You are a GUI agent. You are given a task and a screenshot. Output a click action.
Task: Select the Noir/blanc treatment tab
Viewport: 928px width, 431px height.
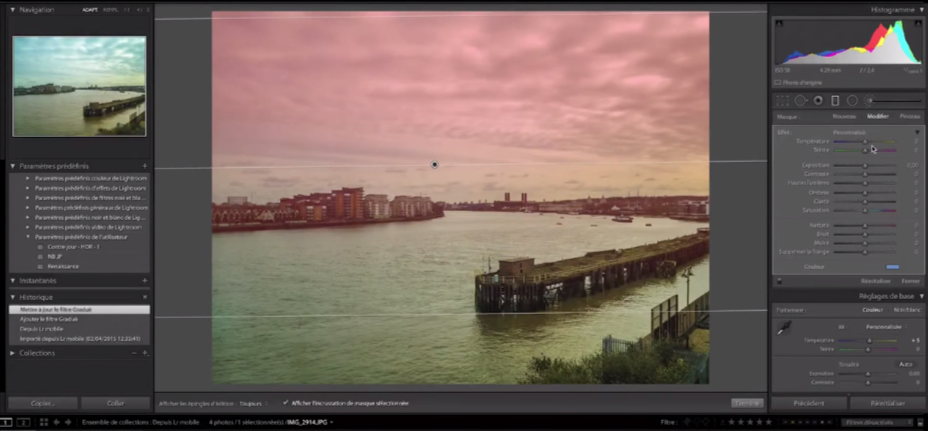907,310
